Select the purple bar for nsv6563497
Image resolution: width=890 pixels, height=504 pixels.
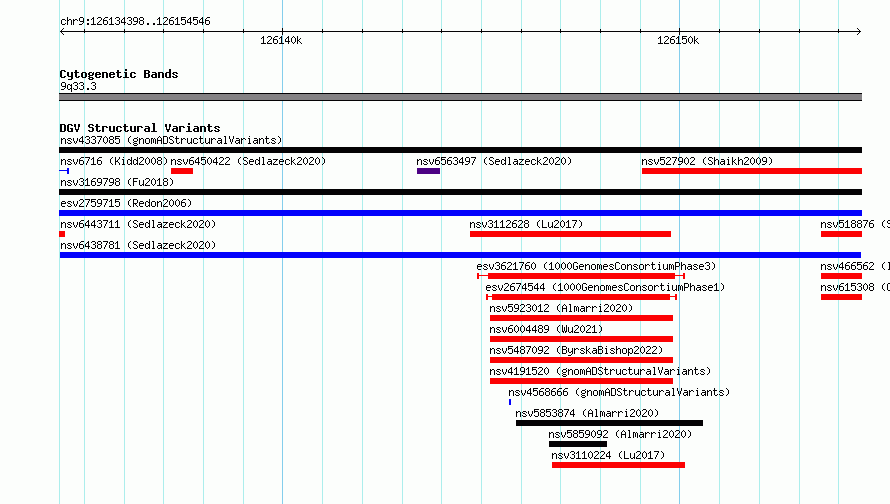tap(428, 171)
